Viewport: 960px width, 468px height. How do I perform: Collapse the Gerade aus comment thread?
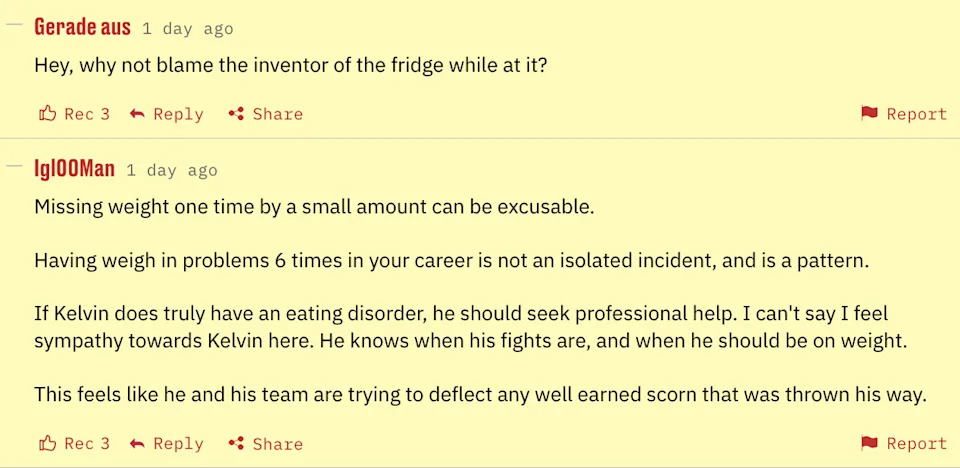[14, 27]
